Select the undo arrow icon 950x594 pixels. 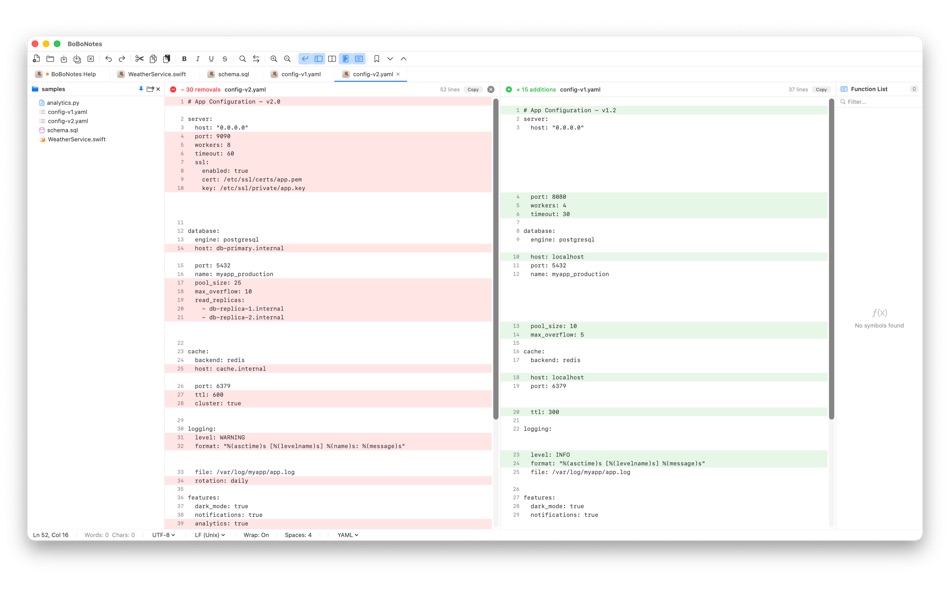109,59
